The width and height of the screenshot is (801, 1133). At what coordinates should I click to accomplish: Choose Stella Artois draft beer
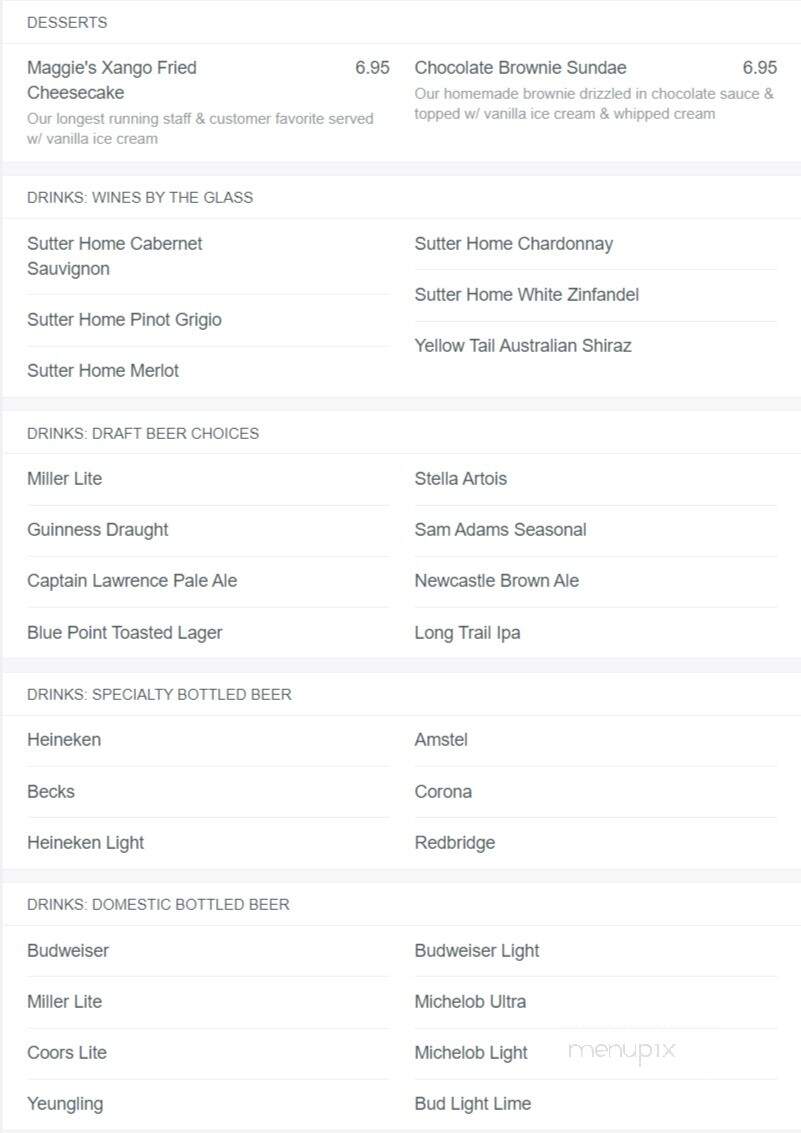(461, 478)
